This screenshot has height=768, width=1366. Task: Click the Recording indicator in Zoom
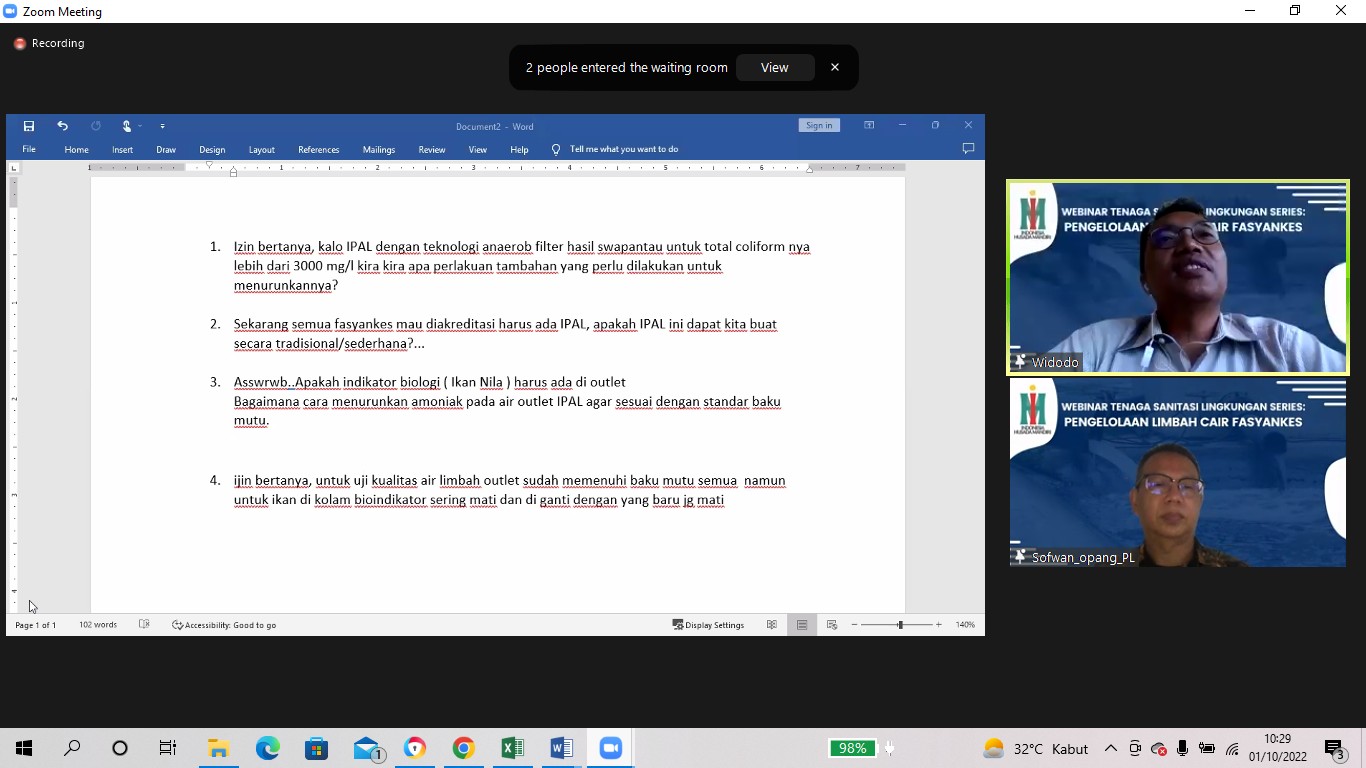[x=49, y=43]
